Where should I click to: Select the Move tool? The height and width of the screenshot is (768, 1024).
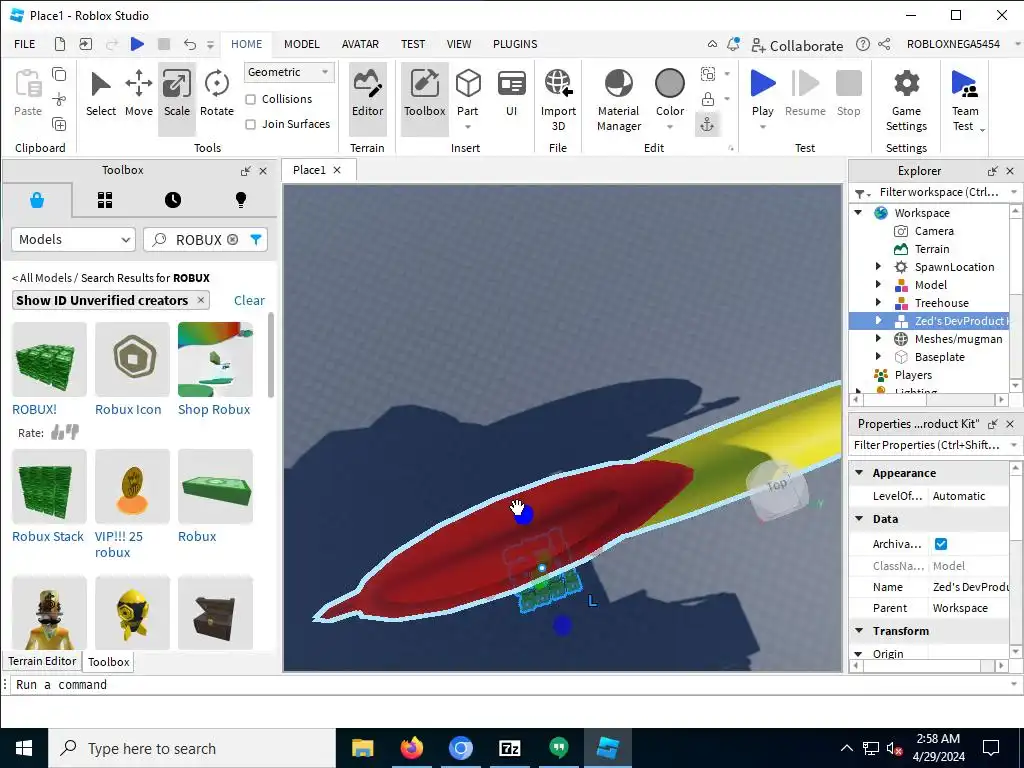[x=138, y=93]
